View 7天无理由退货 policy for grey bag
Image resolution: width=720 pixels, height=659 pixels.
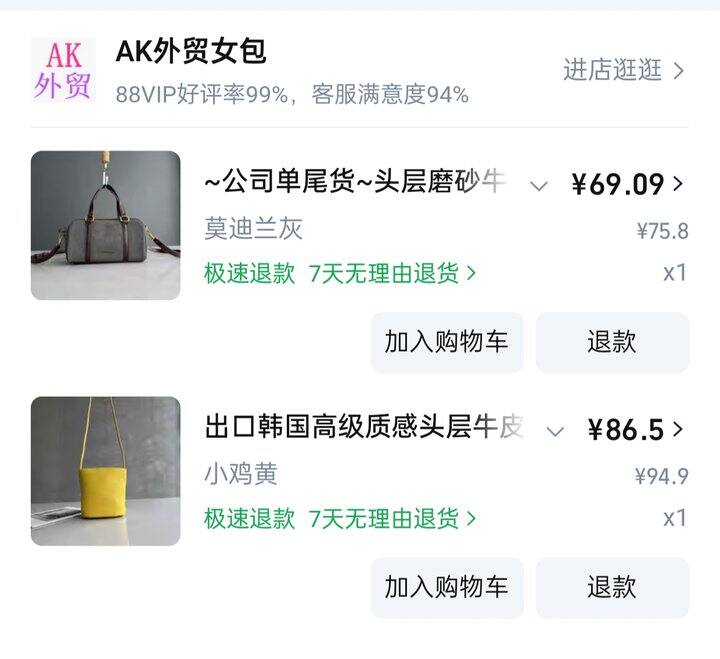click(392, 273)
